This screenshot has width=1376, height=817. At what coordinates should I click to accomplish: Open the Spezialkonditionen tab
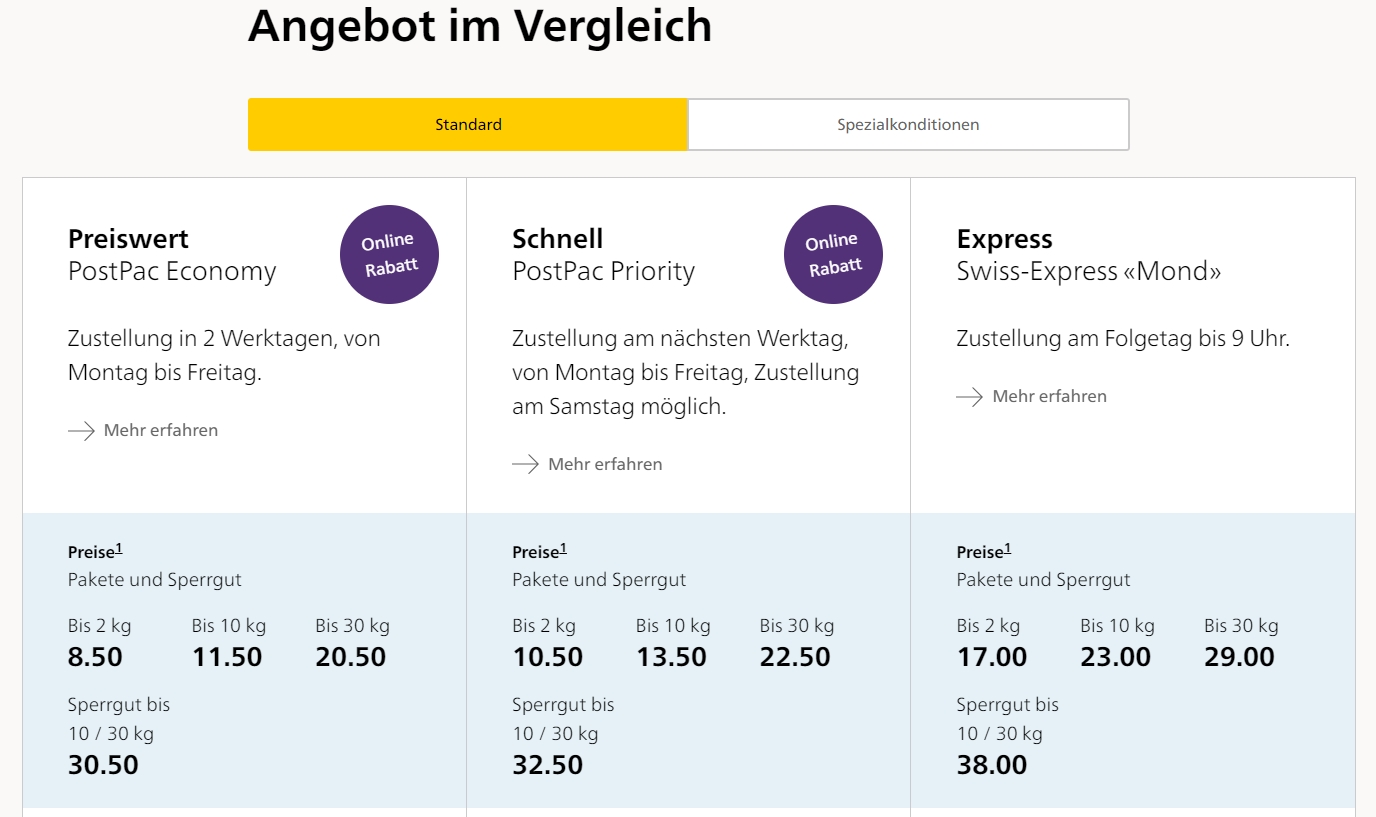tap(908, 125)
